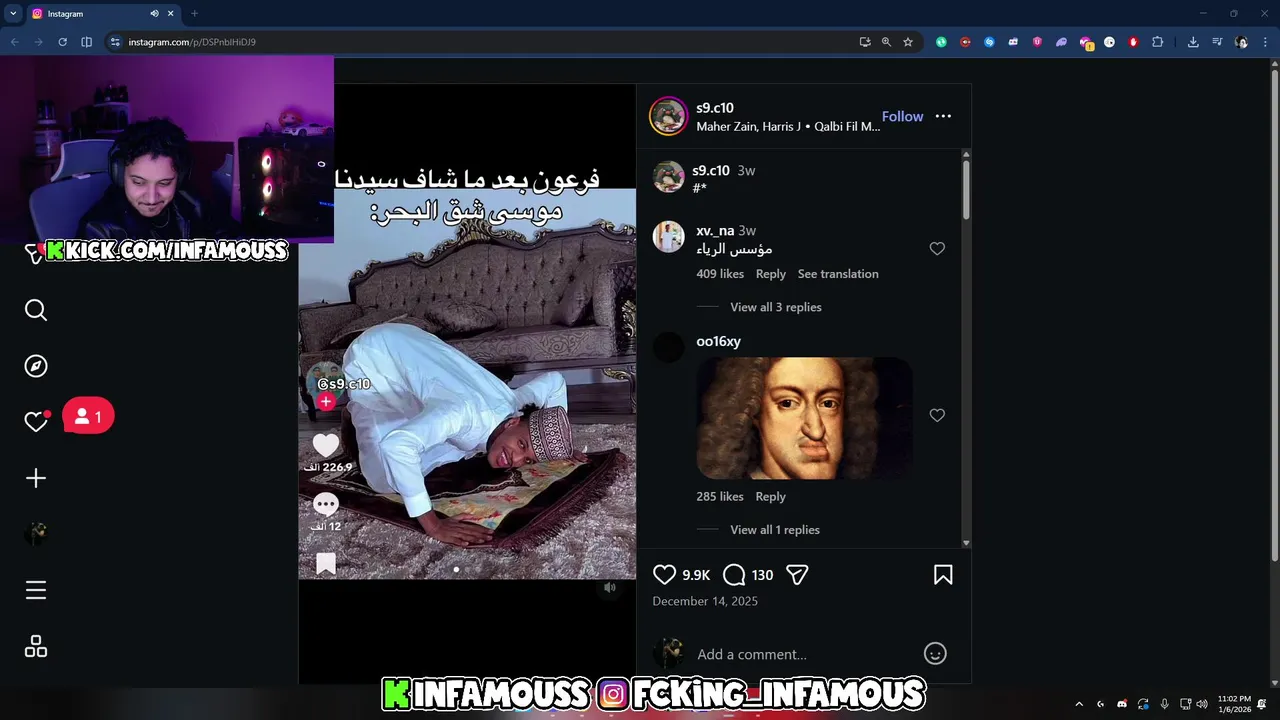Click the Shazam extension icon
This screenshot has width=1280, height=720.
(989, 42)
